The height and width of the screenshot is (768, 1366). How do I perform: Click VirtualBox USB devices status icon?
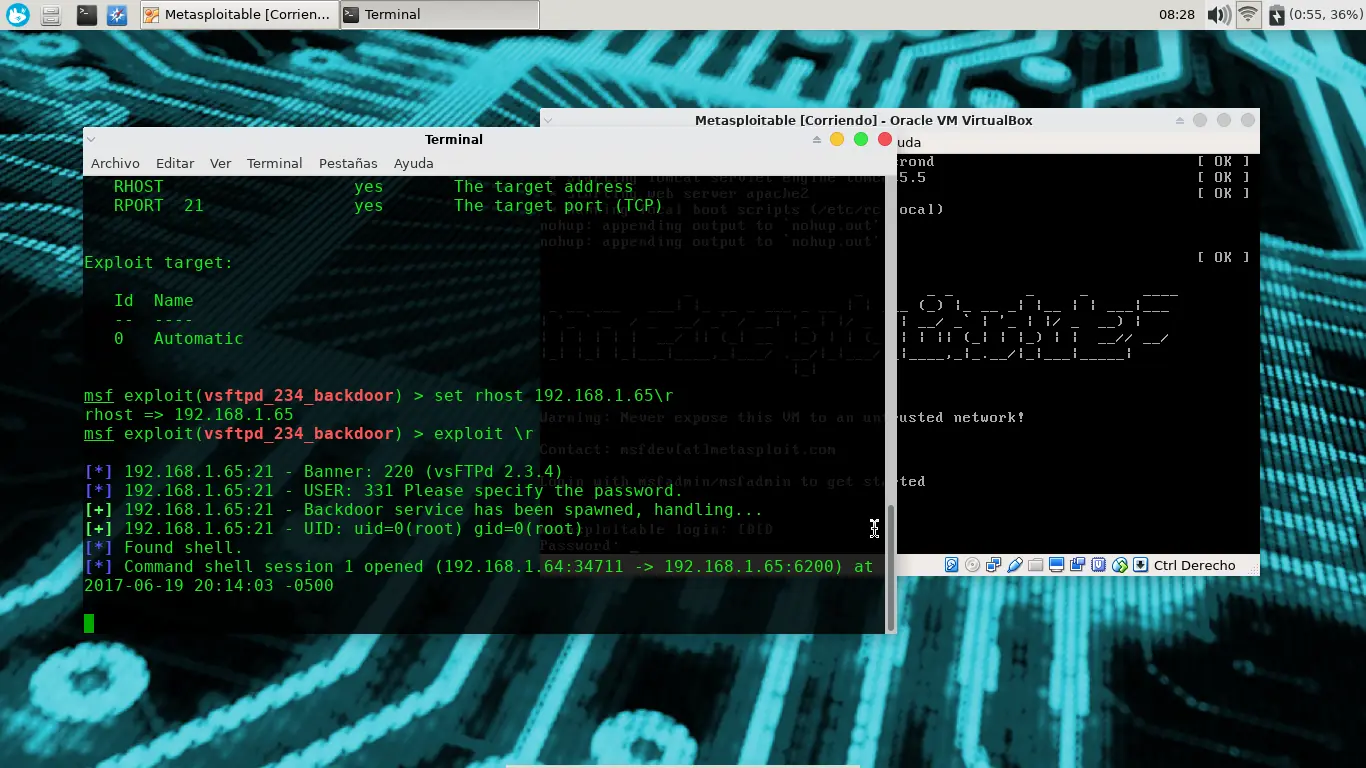point(1014,565)
